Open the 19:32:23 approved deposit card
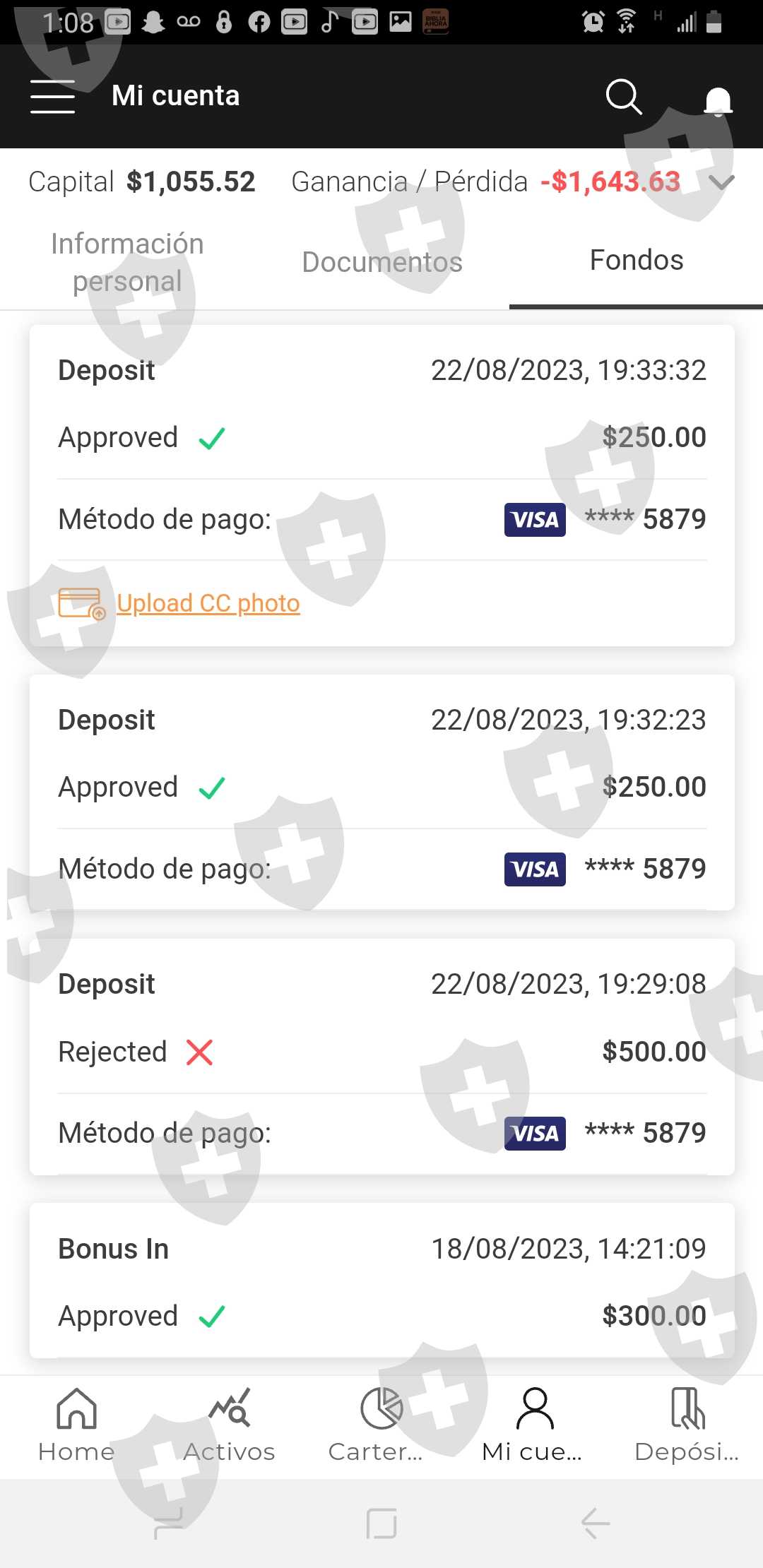763x1568 pixels. [381, 791]
